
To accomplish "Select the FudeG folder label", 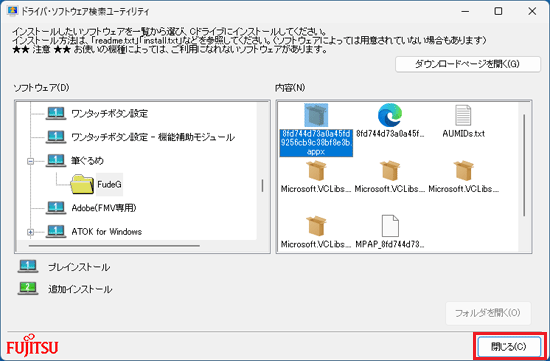I will coord(109,185).
